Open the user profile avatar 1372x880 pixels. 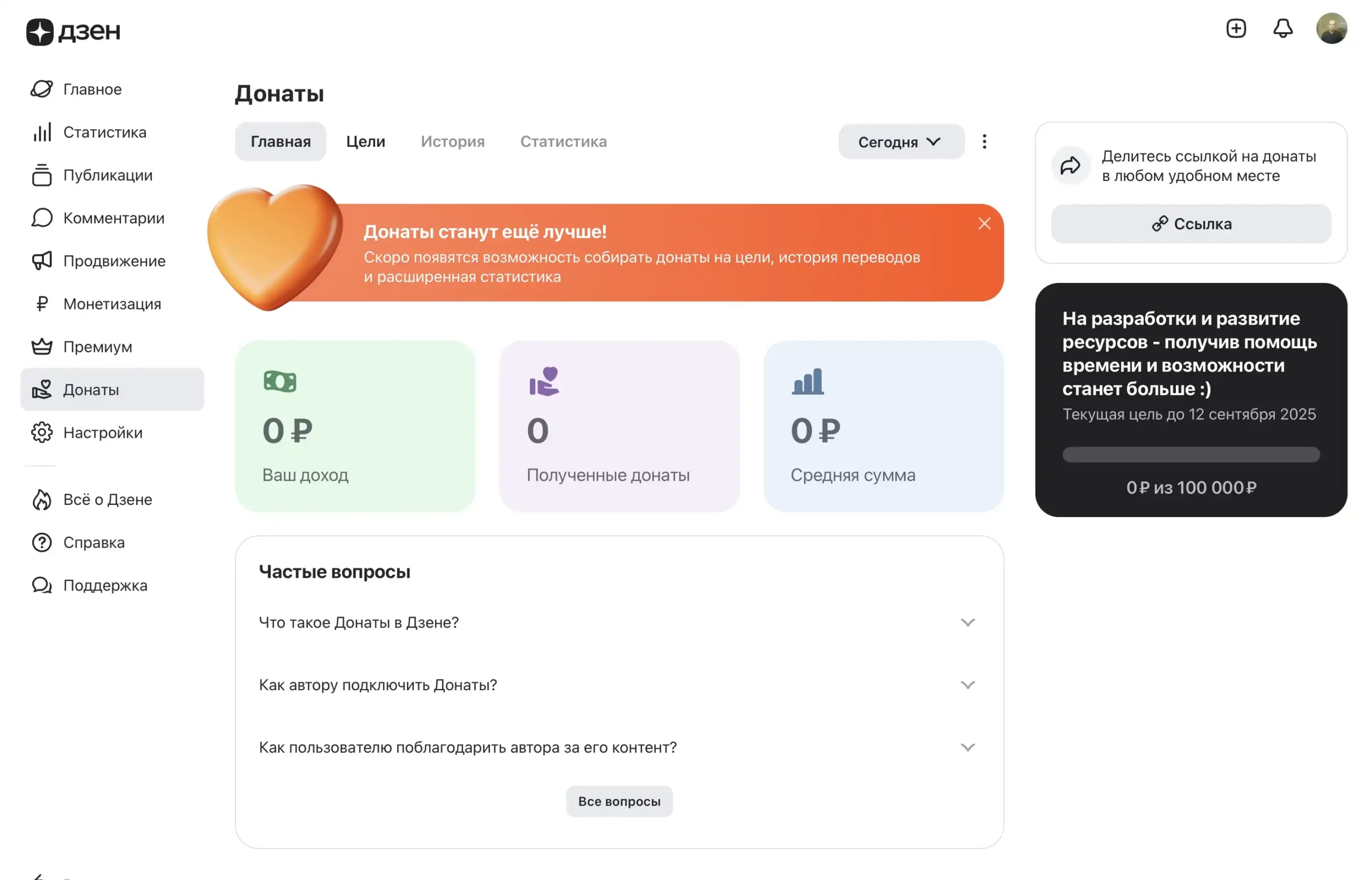coord(1331,28)
